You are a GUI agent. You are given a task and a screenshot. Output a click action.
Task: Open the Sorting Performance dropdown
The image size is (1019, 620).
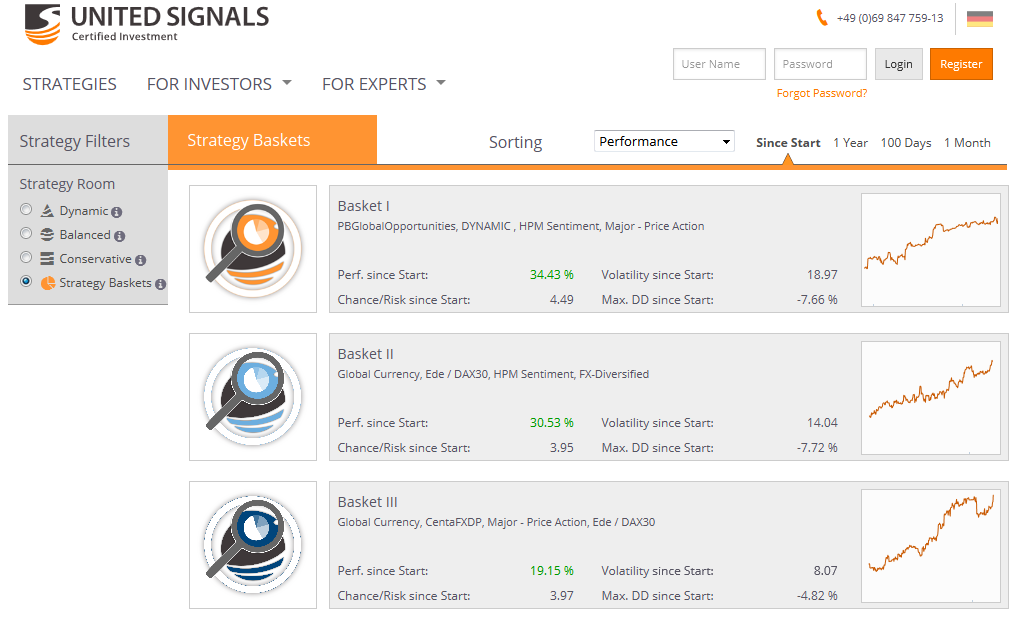[x=664, y=142]
